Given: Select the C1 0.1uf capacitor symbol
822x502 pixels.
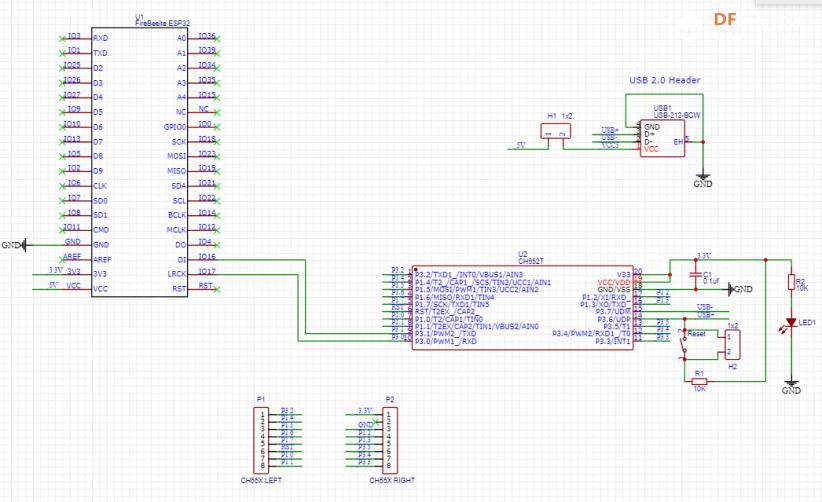Looking at the screenshot, I should pos(696,274).
